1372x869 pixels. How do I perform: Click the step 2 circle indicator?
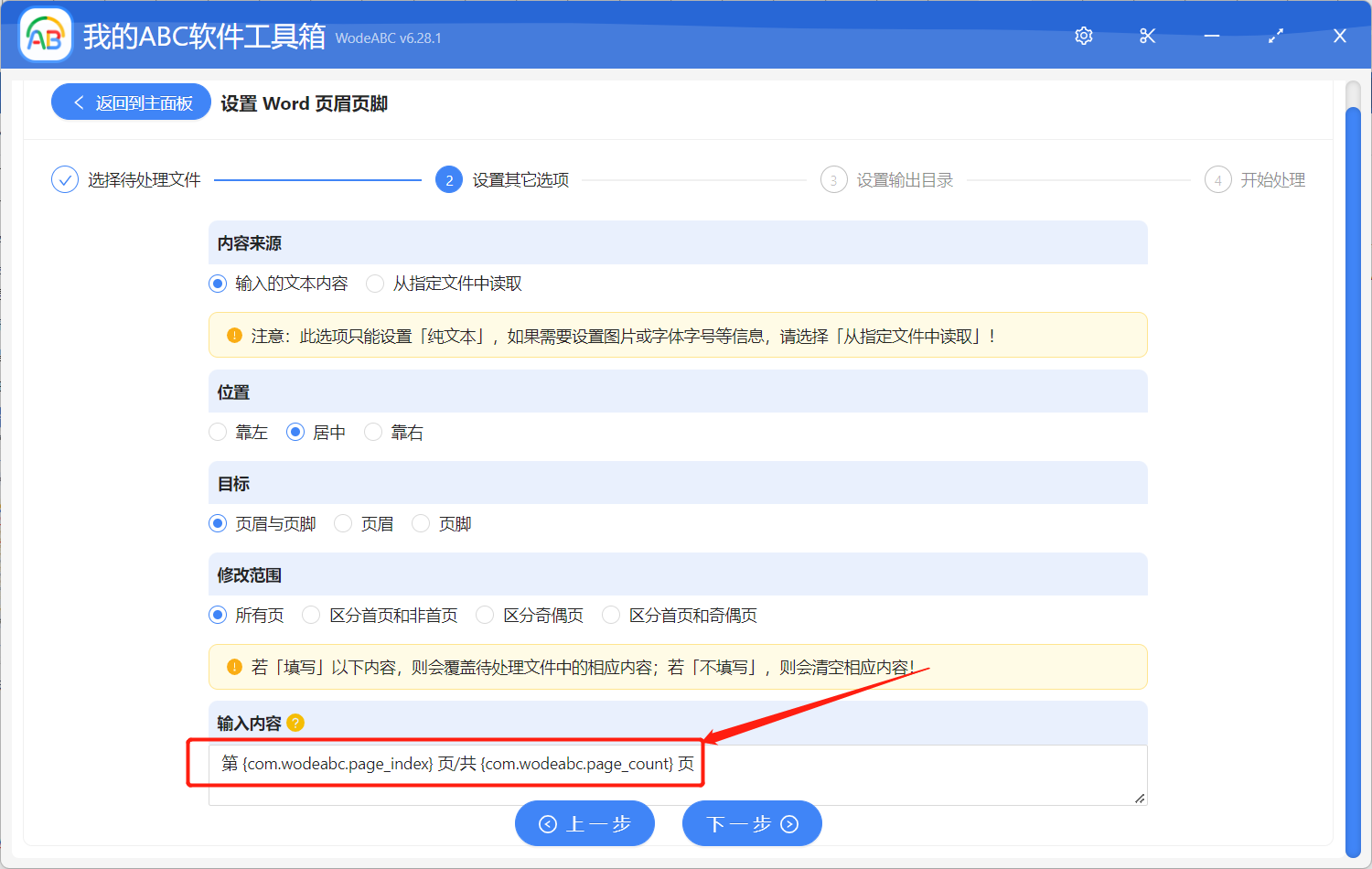448,179
